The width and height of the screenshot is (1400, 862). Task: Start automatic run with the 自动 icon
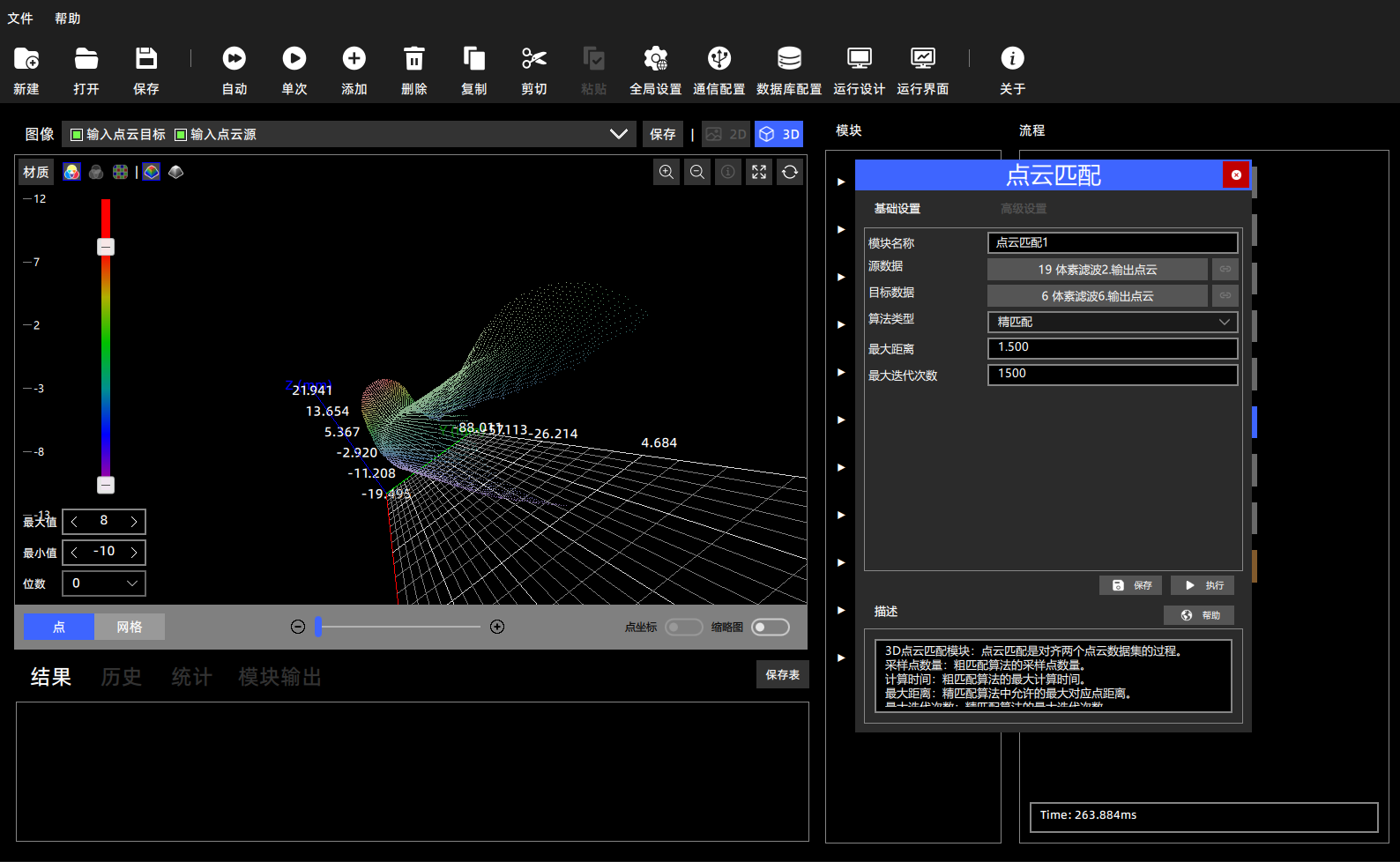pyautogui.click(x=235, y=59)
